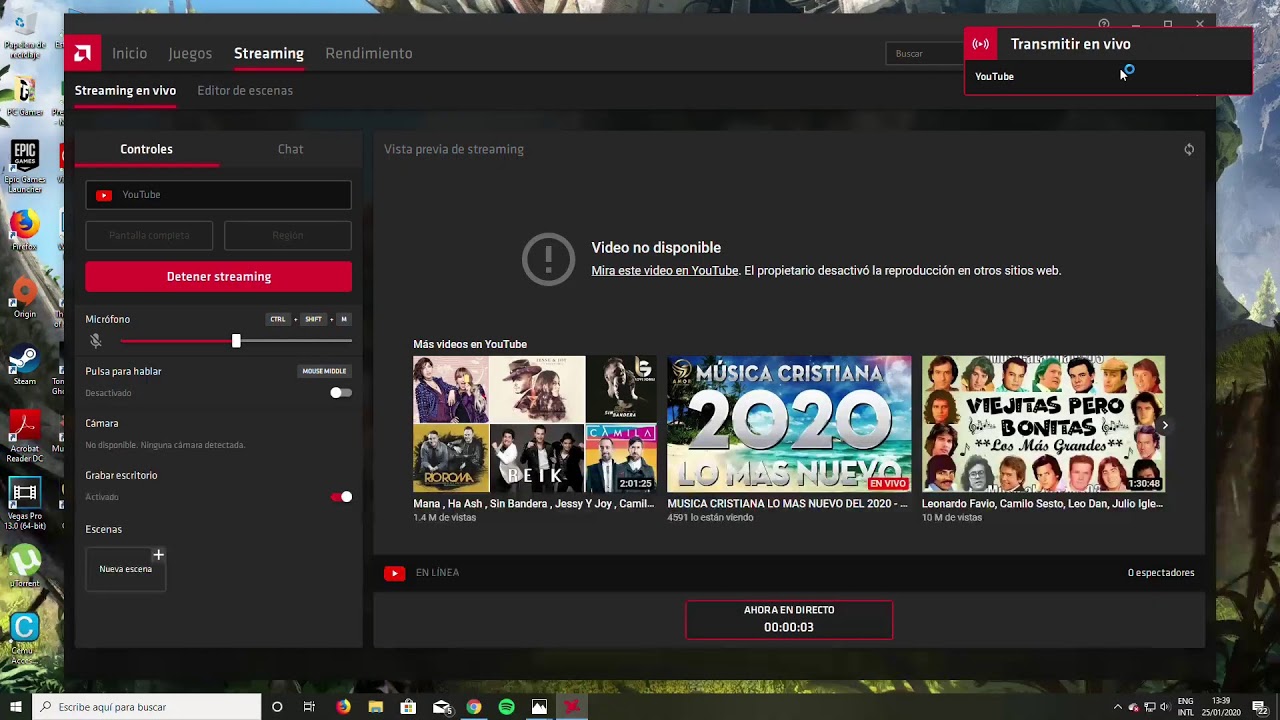1280x720 pixels.
Task: Show next suggested videos arrow
Action: pos(1165,425)
